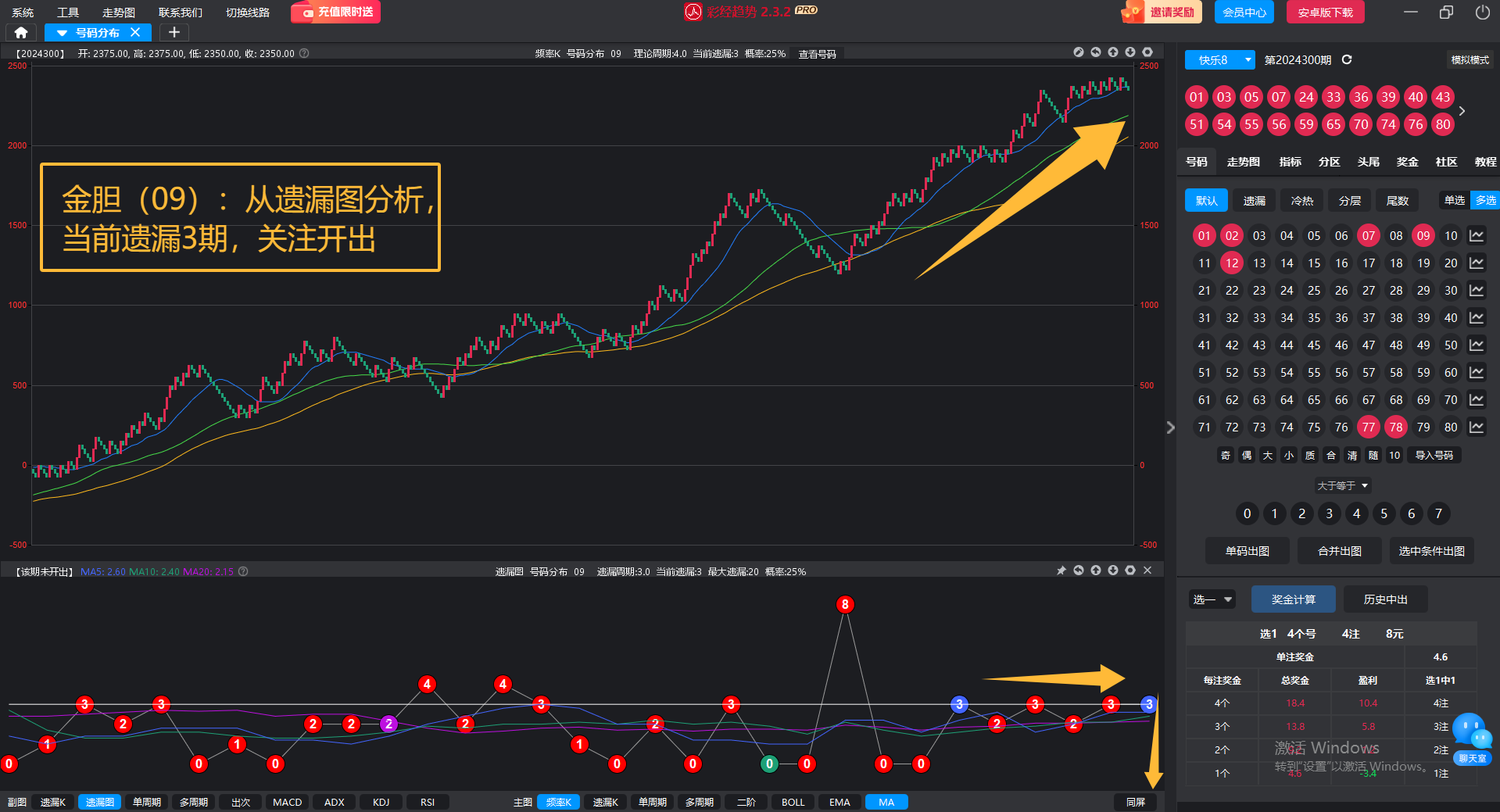Open trend chart icon for row 01-10

point(1477,235)
